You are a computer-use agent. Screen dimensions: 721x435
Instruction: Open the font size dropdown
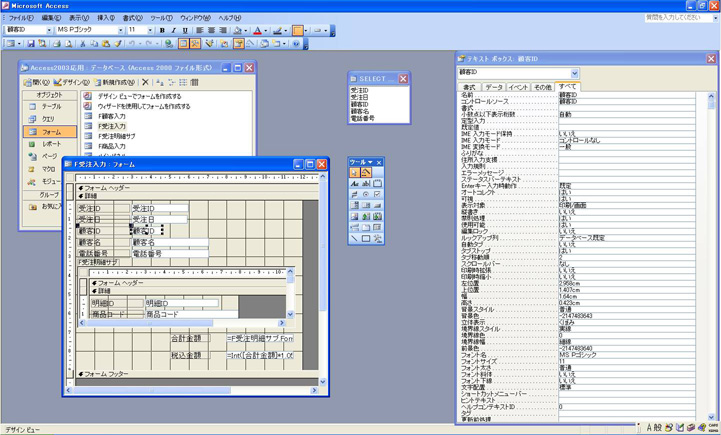click(x=150, y=30)
